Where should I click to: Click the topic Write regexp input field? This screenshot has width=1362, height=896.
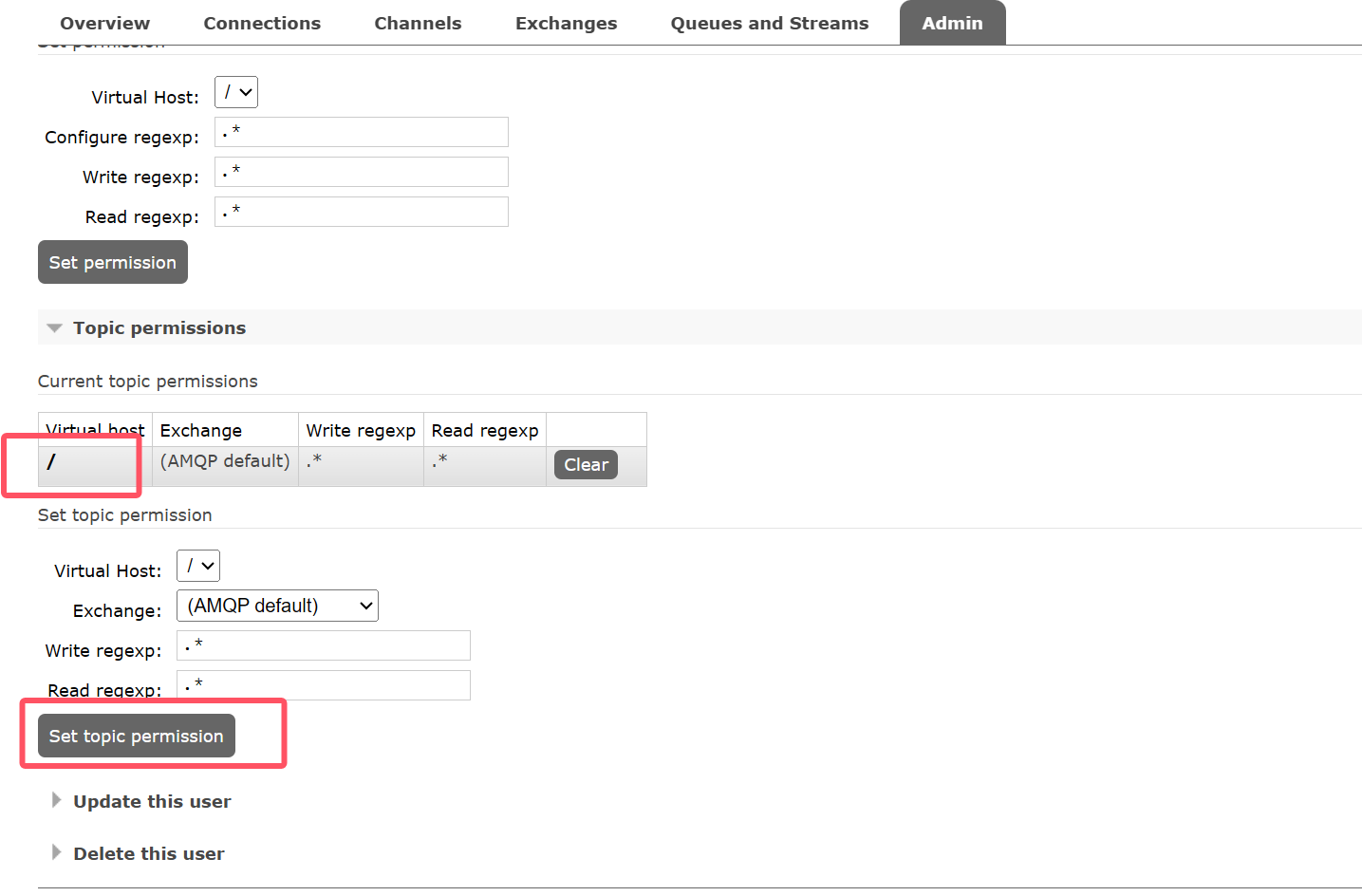click(323, 645)
